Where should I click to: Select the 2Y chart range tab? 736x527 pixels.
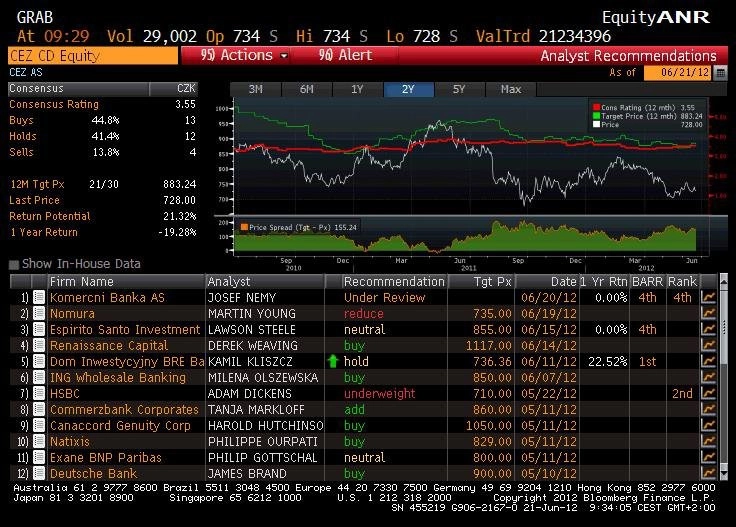pos(408,89)
